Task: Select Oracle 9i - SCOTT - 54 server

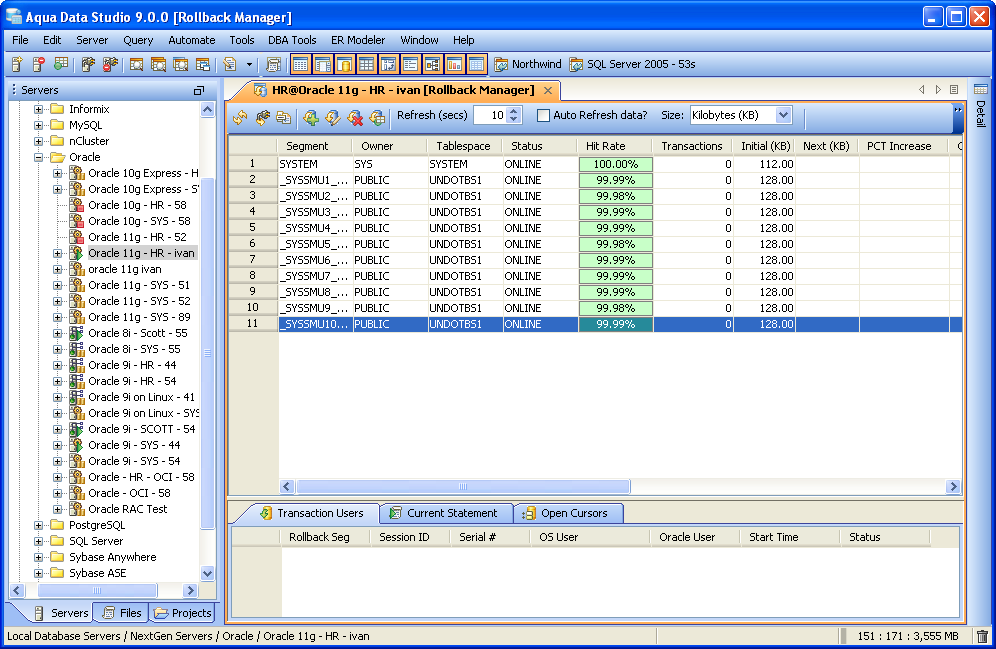Action: point(142,429)
